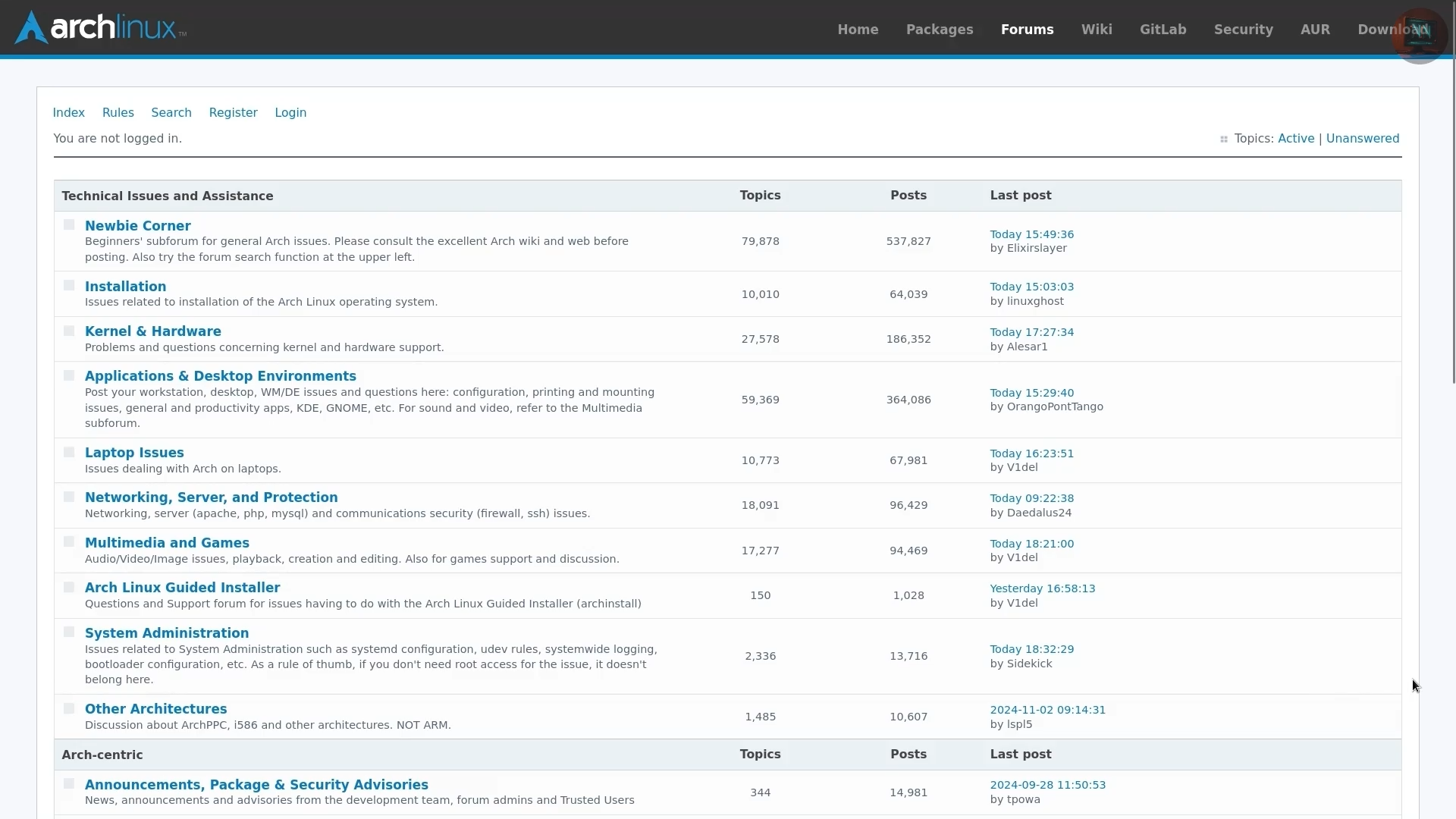Click the Newbie Corner forum status icon
This screenshot has height=819, width=1456.
click(69, 225)
